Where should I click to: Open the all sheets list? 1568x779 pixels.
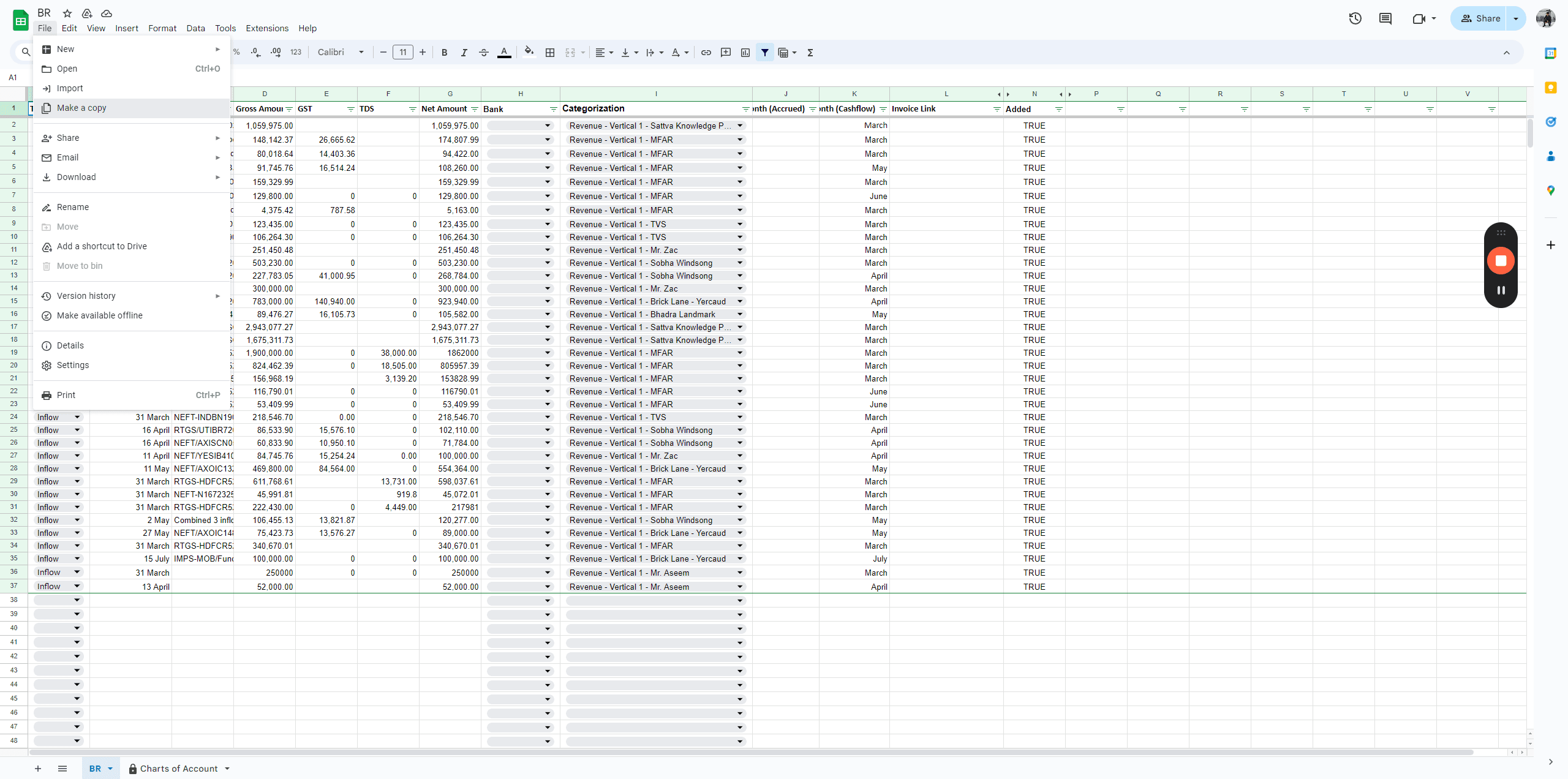point(62,769)
